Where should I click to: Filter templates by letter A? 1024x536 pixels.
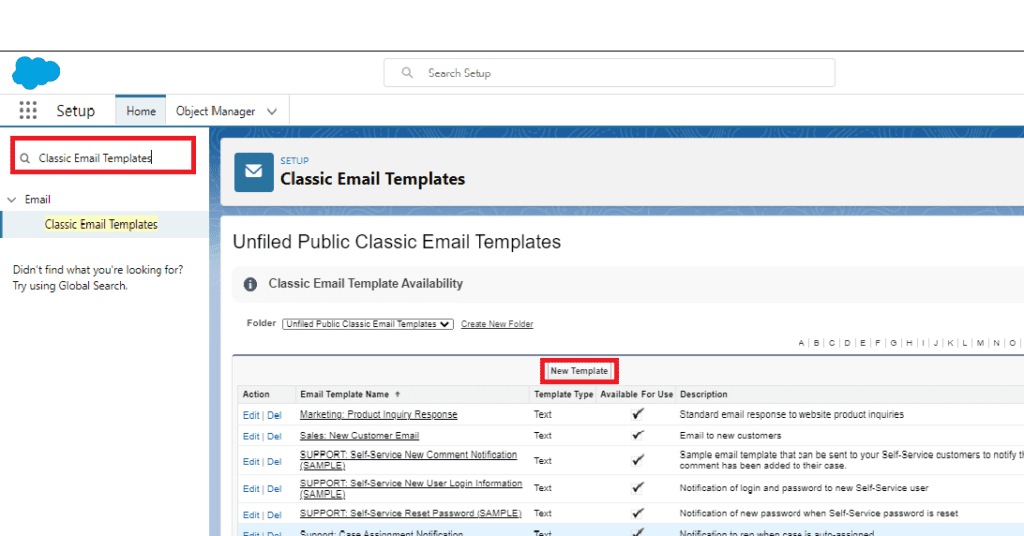point(801,343)
